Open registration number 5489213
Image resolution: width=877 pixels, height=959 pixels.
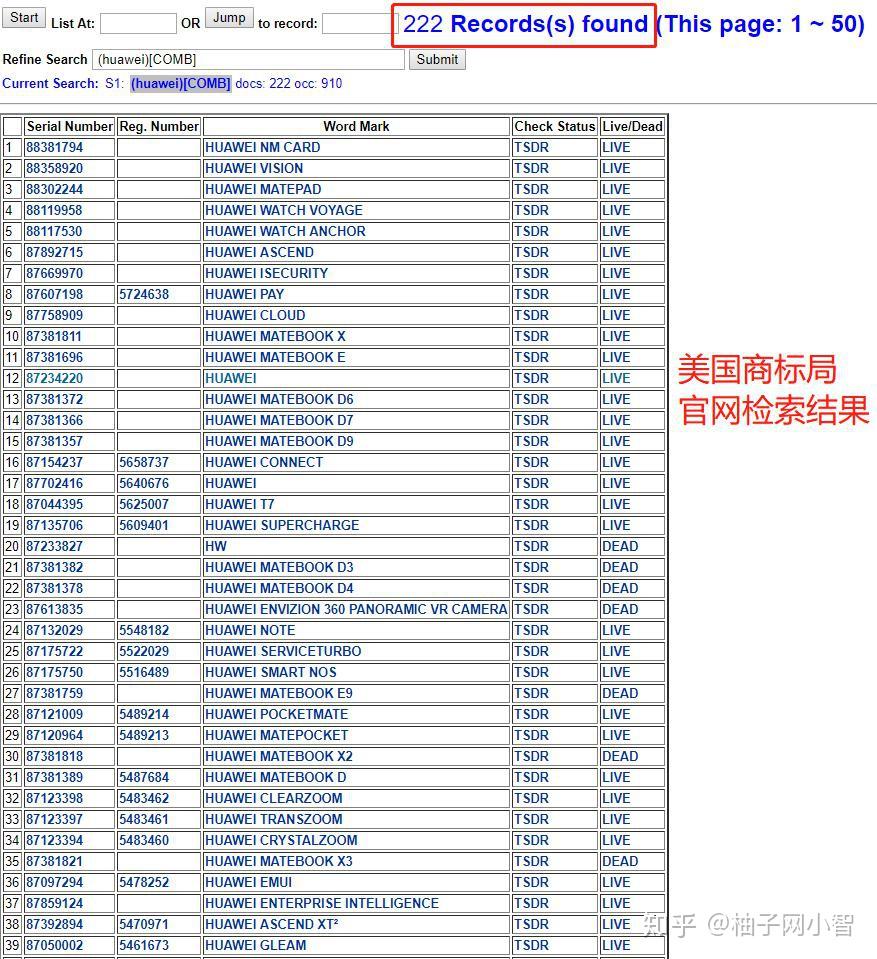tap(144, 735)
